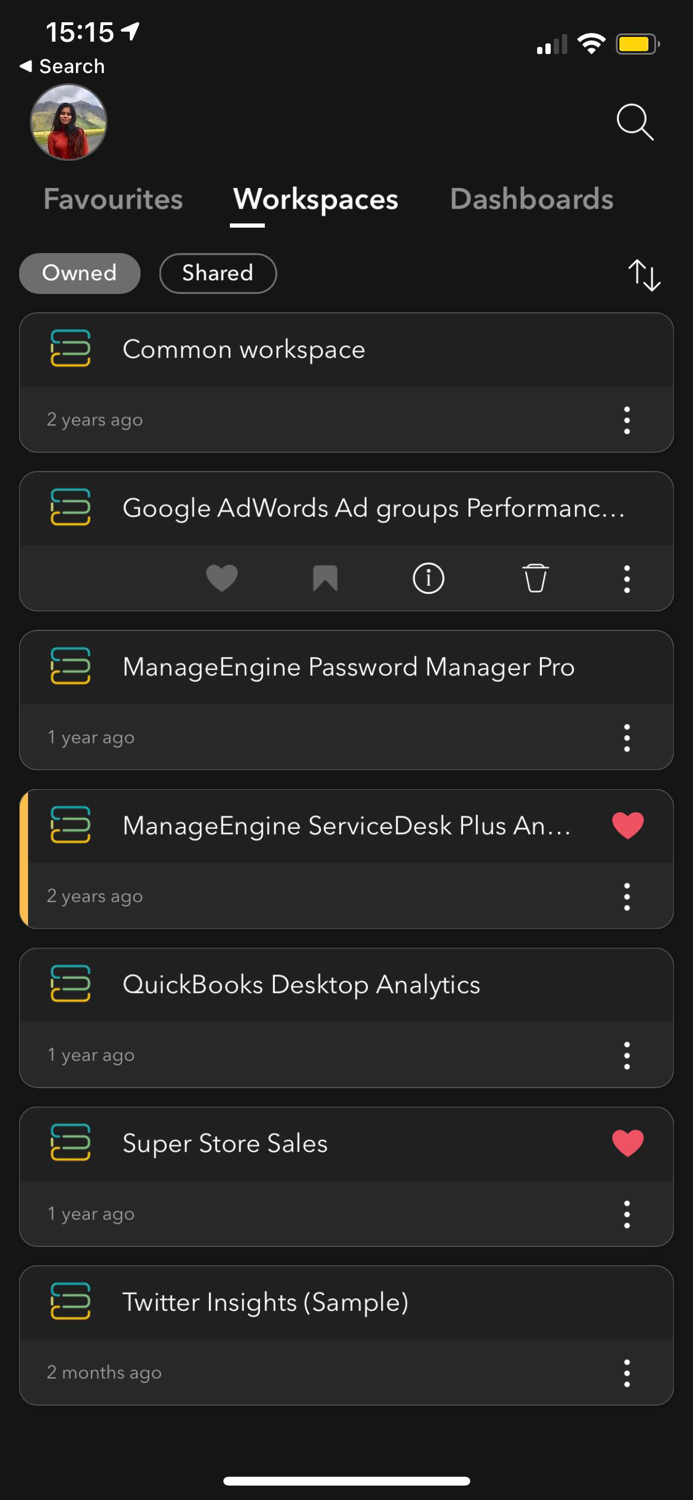Delete Google AdWords workspace via trash icon
The image size is (693, 1500).
pos(536,578)
